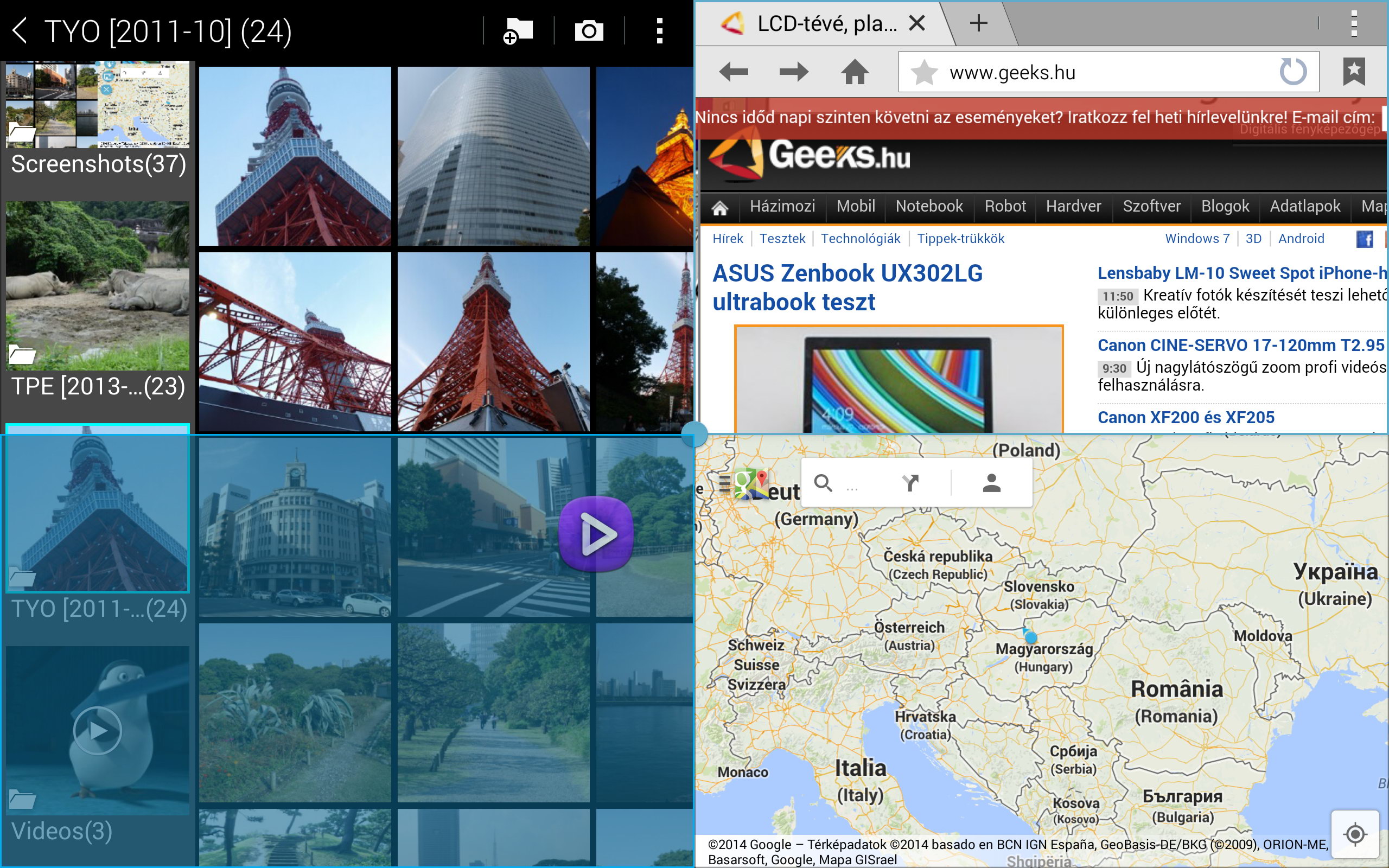Screen dimensions: 1389x868
Task: Center map on my location
Action: point(1355,834)
